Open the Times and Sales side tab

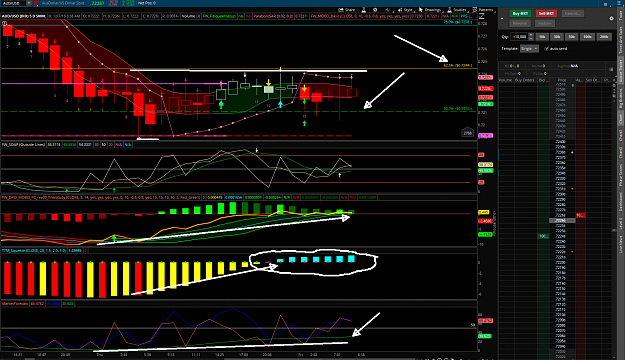[621, 40]
